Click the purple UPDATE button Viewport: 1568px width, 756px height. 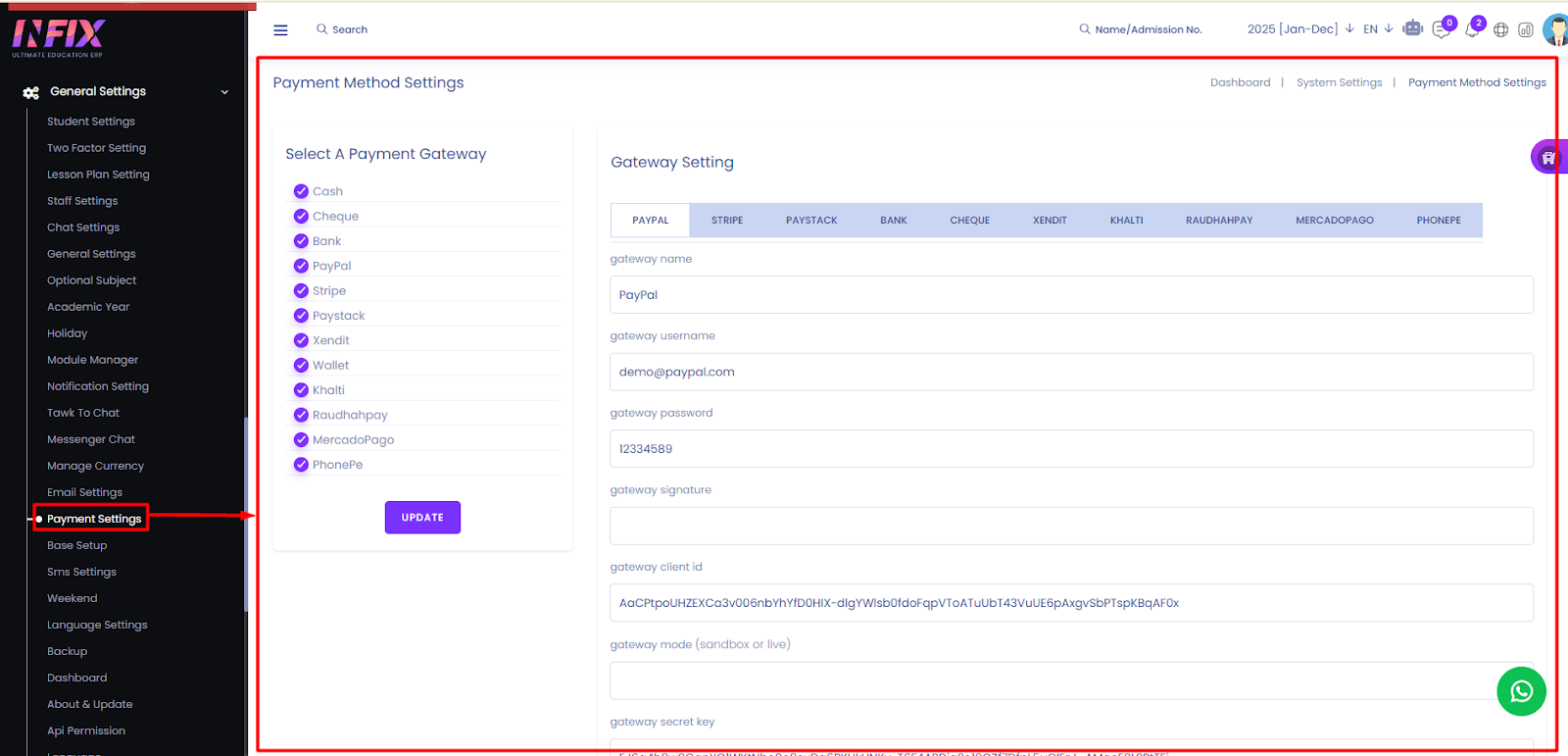tap(422, 518)
